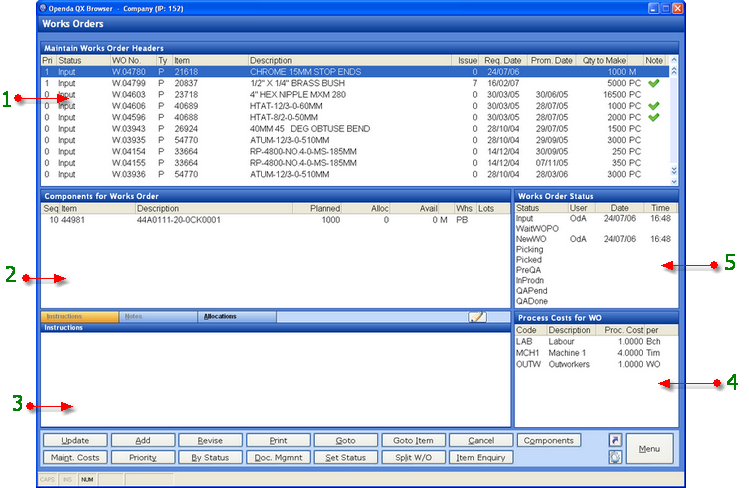Select works order W.04155
The width and height of the screenshot is (749, 488).
coord(354,163)
